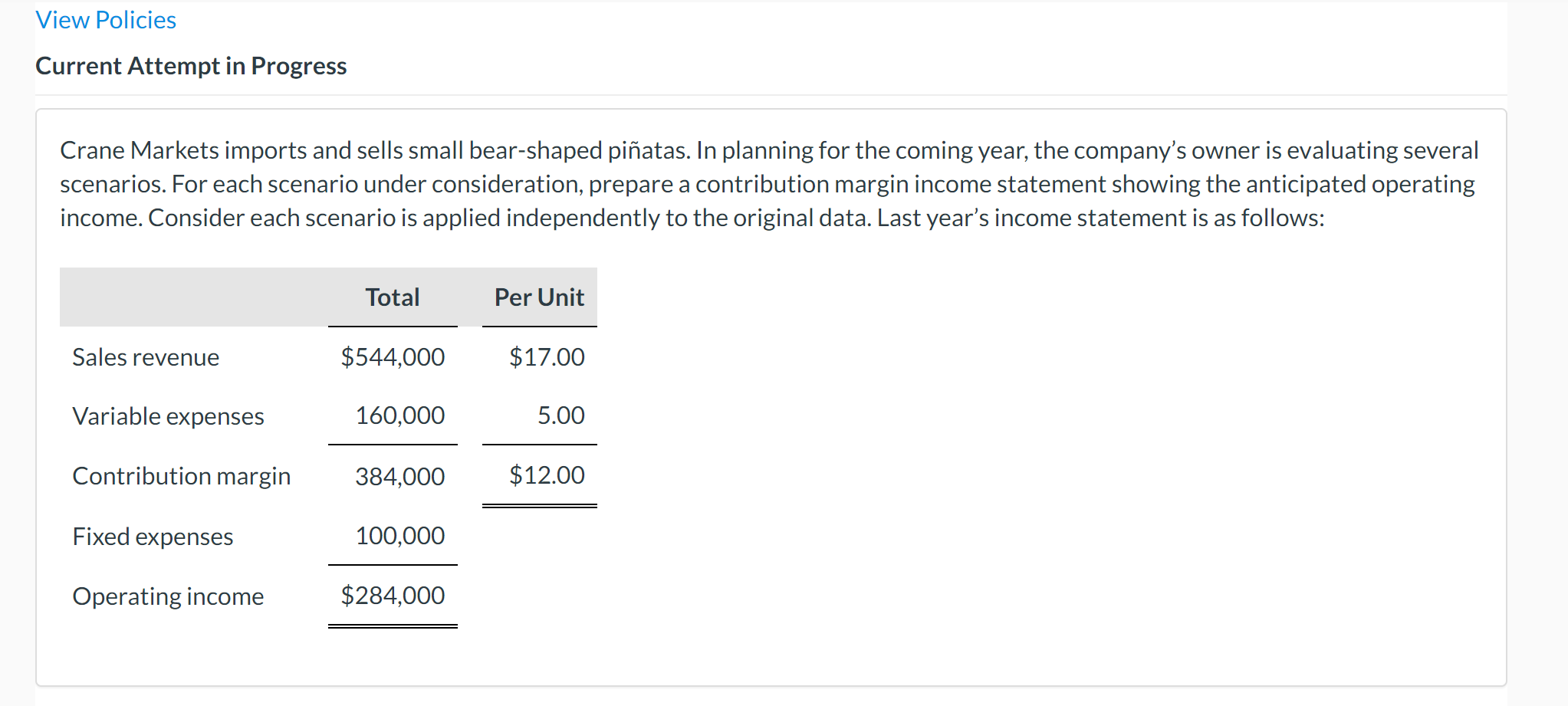Click the 100,000 fixed expenses value
This screenshot has height=706, width=1568.
(399, 536)
